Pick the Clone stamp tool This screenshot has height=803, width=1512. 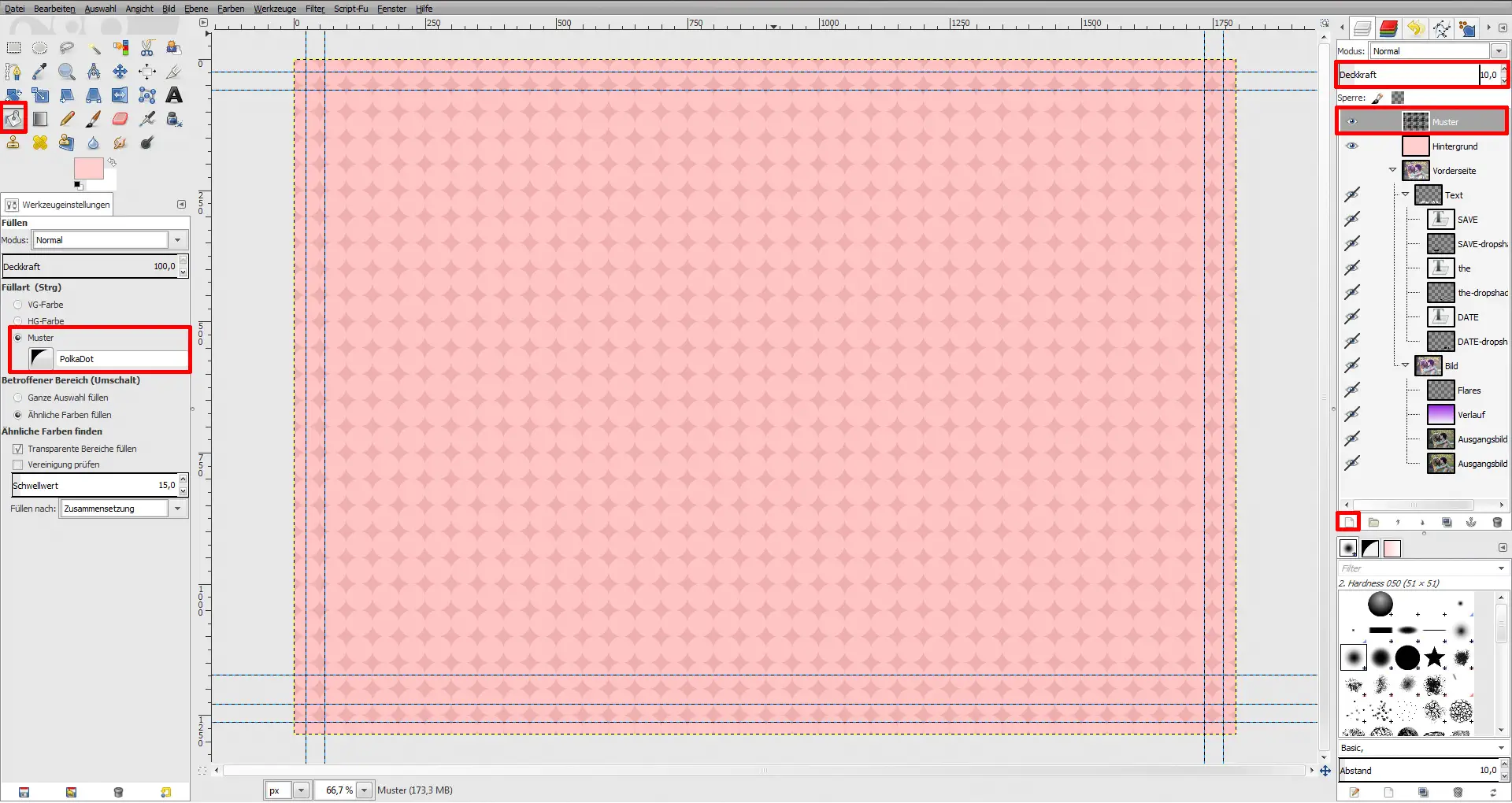tap(13, 142)
